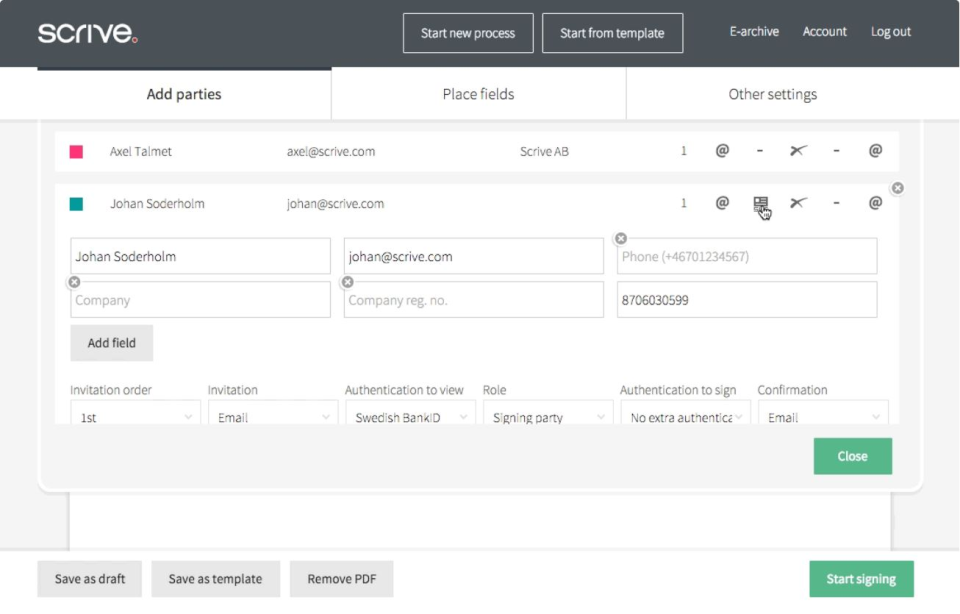This screenshot has width=960, height=614.
Task: Click the email field containing johan@scrive.com
Action: [x=473, y=256]
